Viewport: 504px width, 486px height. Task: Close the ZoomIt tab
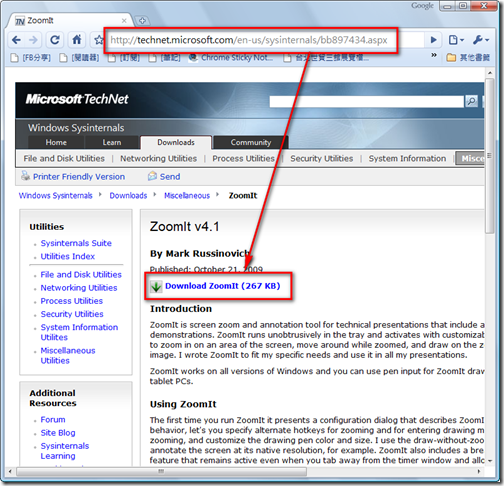click(124, 21)
